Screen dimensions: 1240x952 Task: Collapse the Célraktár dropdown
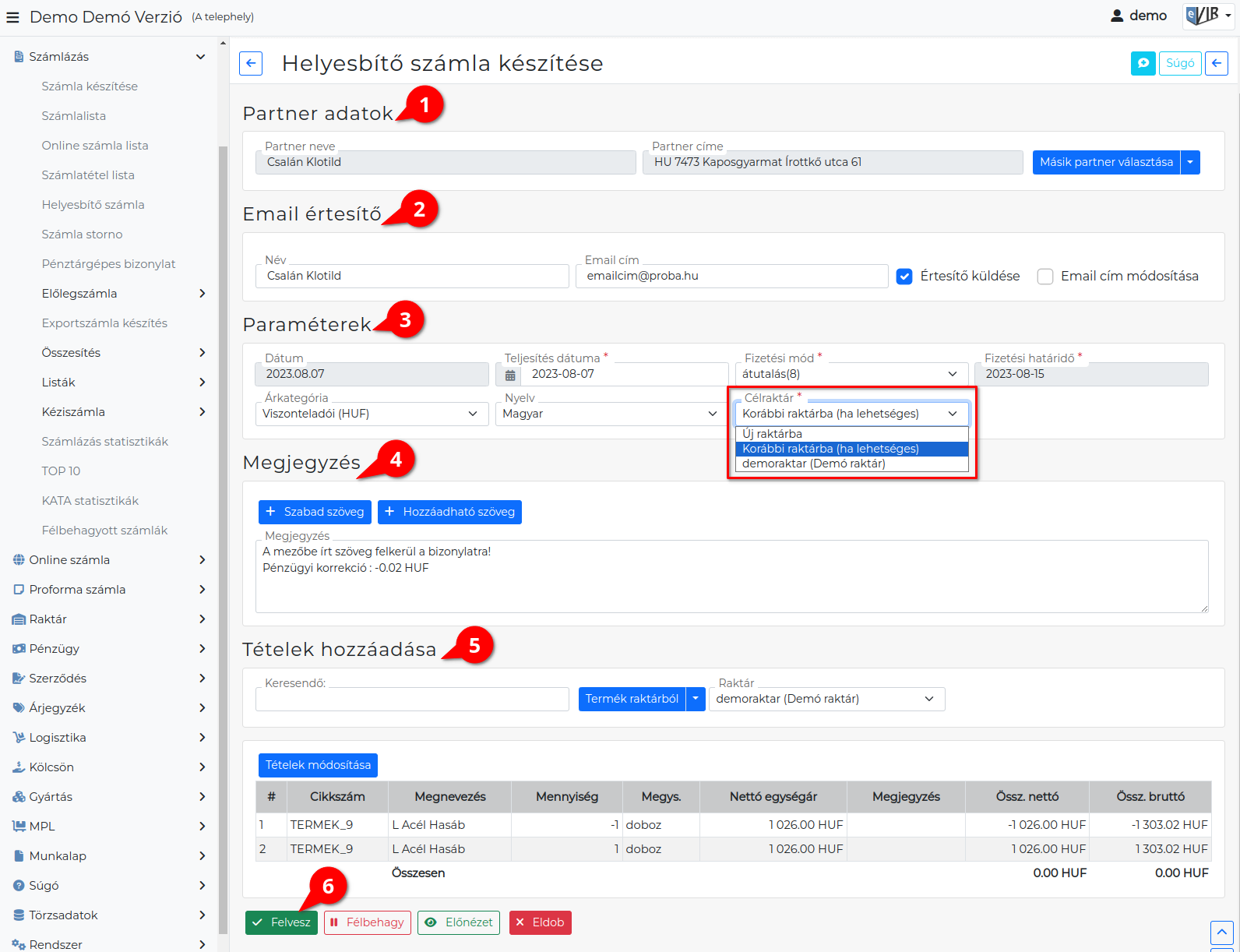pyautogui.click(x=851, y=414)
